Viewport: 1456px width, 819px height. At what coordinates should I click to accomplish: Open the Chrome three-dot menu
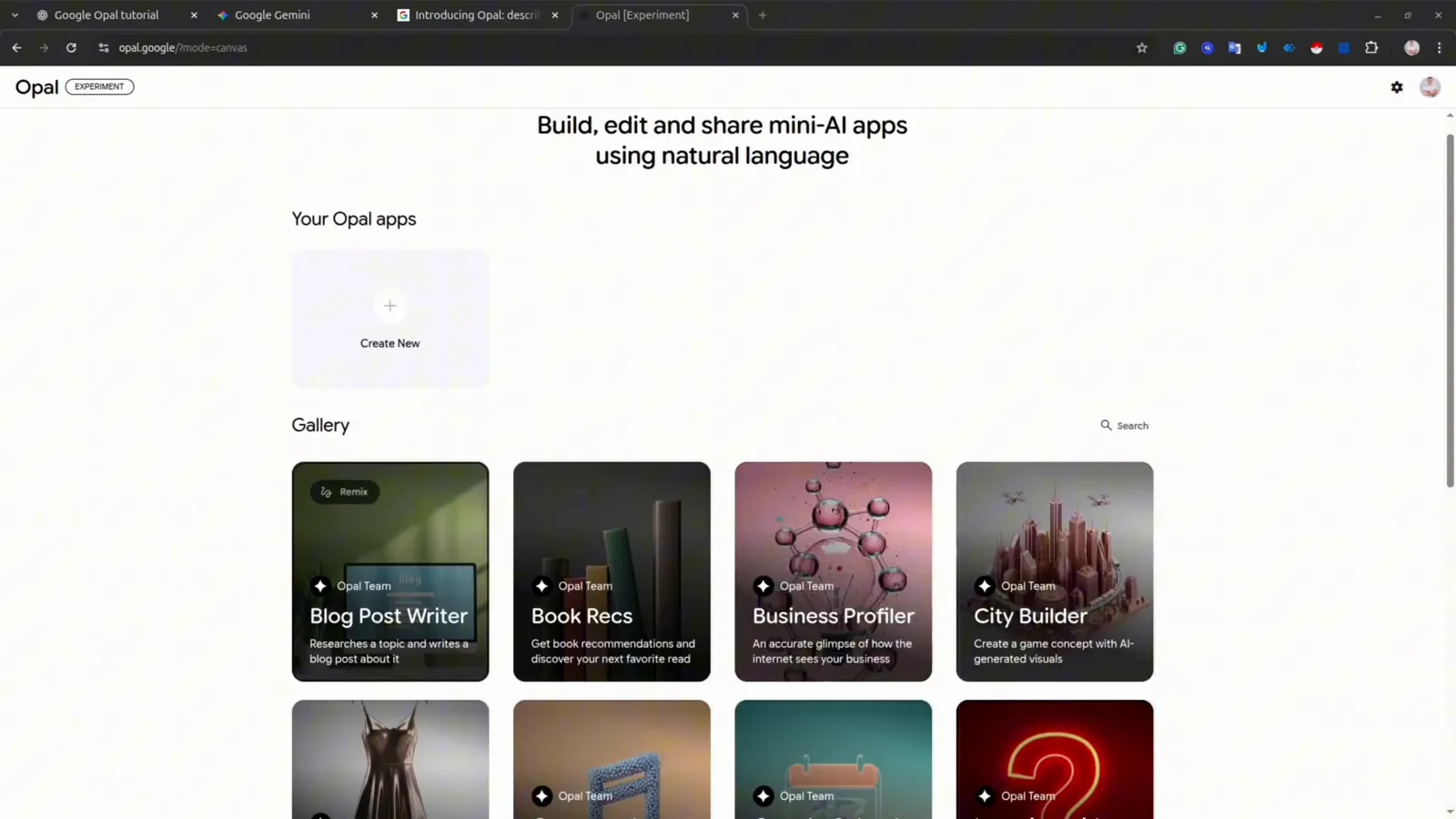(x=1439, y=48)
